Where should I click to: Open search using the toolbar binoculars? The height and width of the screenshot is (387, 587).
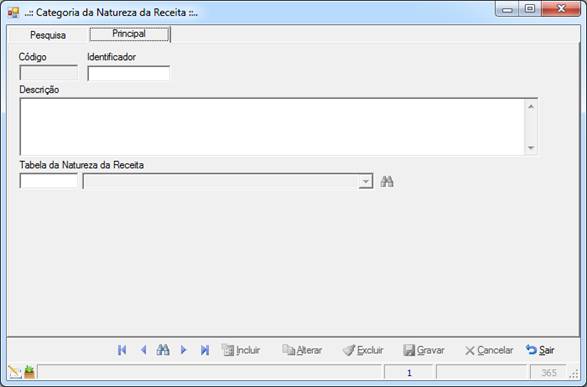pos(163,350)
